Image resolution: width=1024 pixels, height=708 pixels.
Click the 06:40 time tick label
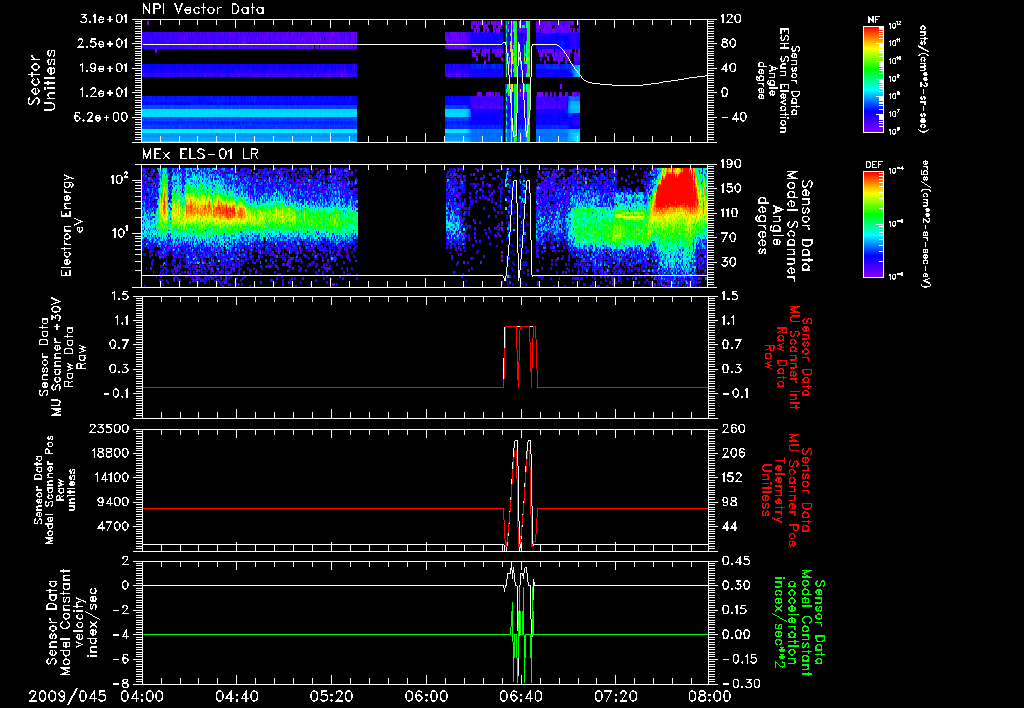(520, 696)
